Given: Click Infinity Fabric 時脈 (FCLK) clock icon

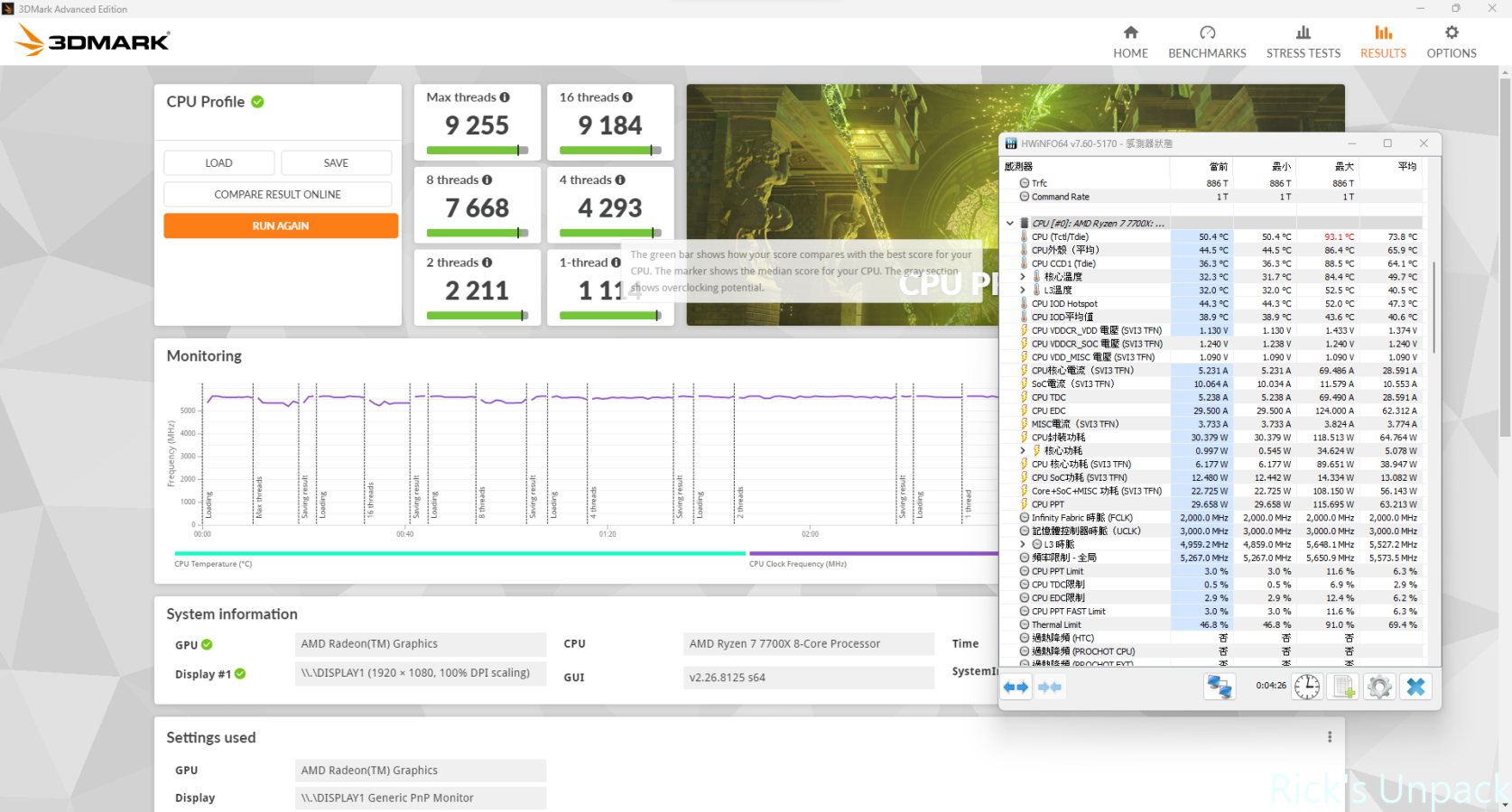Looking at the screenshot, I should click(x=1025, y=518).
